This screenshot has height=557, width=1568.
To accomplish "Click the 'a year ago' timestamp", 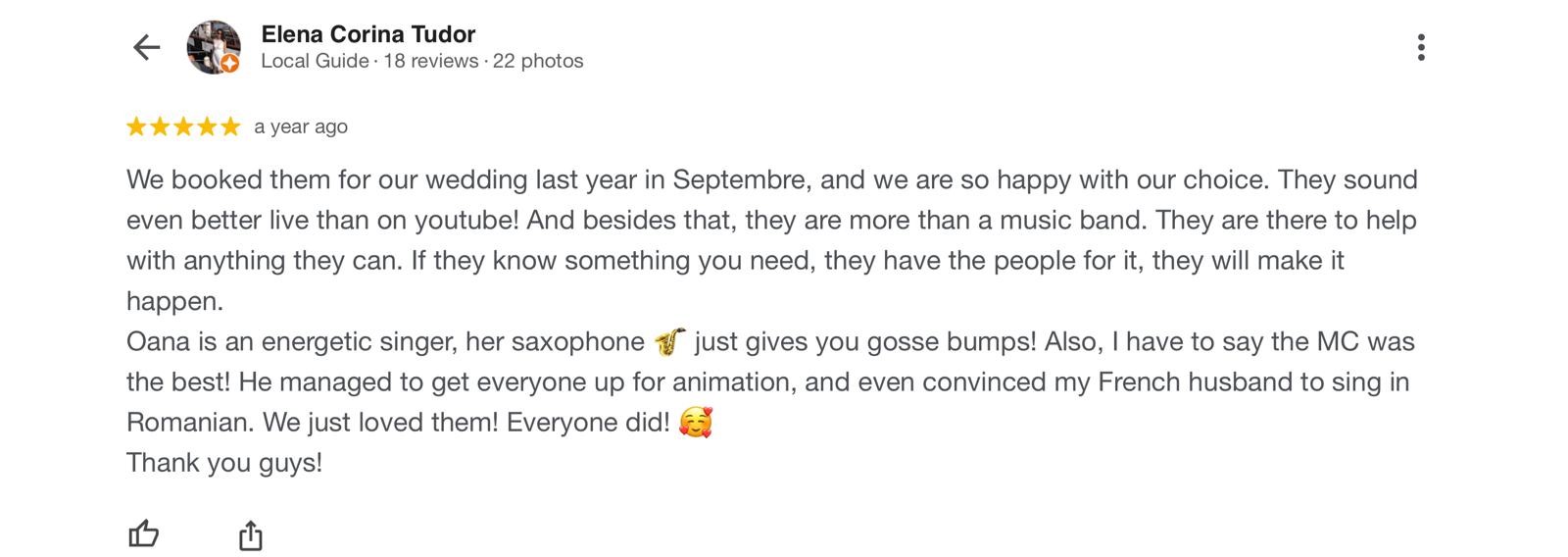I will (x=301, y=127).
